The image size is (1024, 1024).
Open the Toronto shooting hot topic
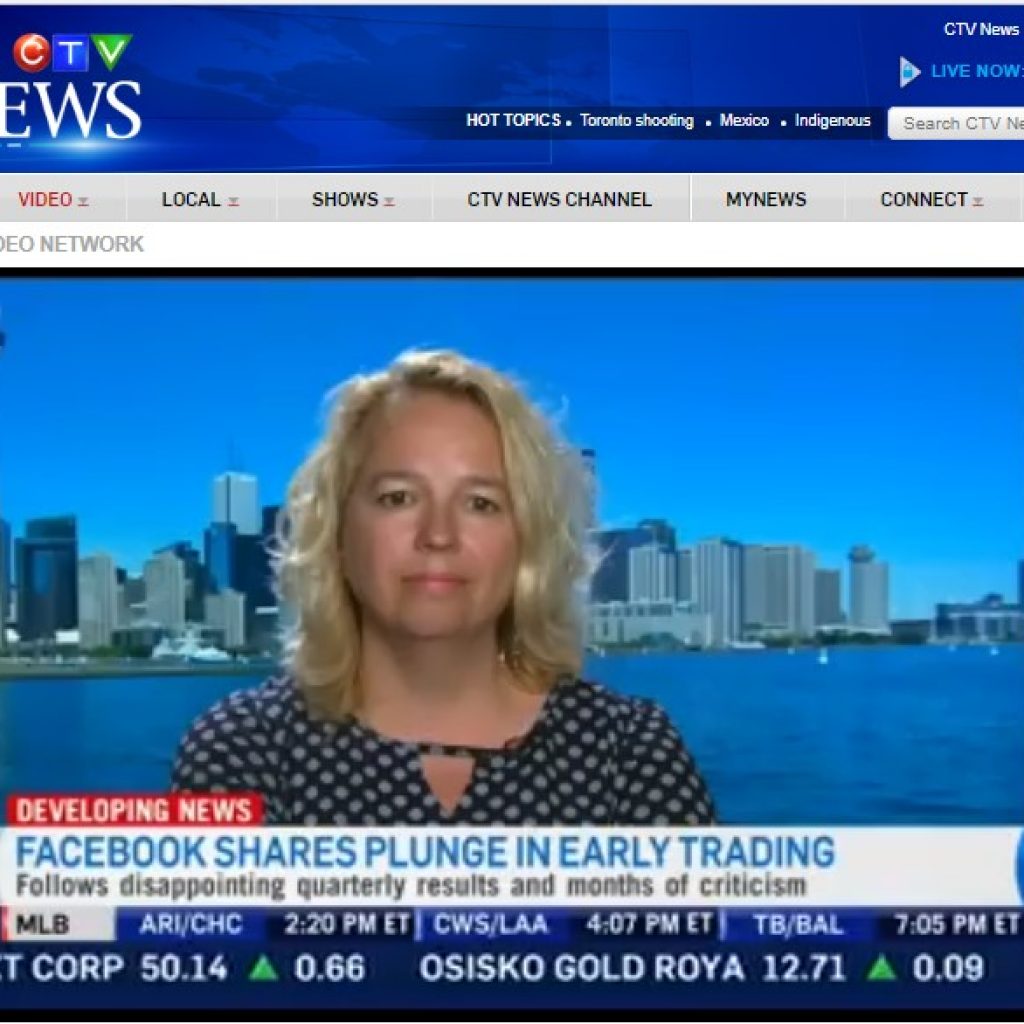tap(637, 121)
